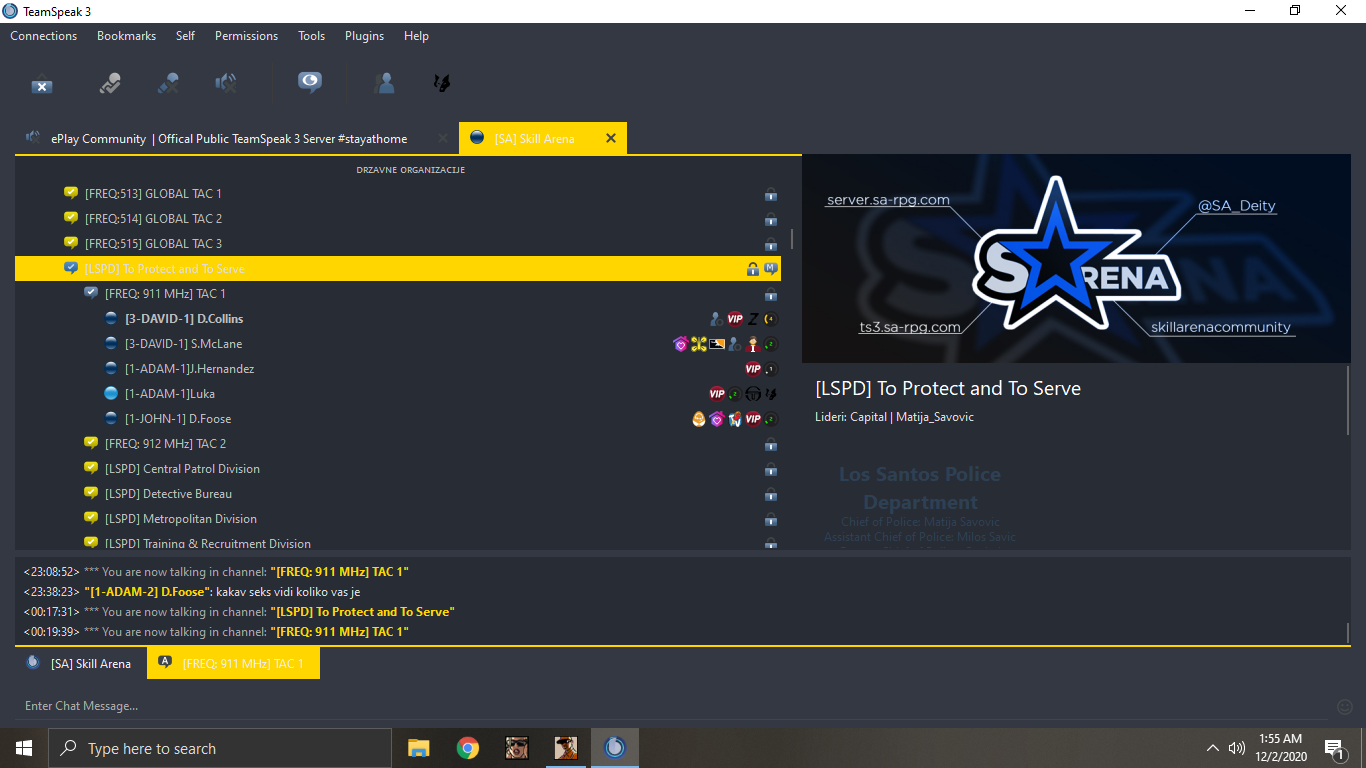Click the moderated M icon on LSPD channel

coord(771,268)
